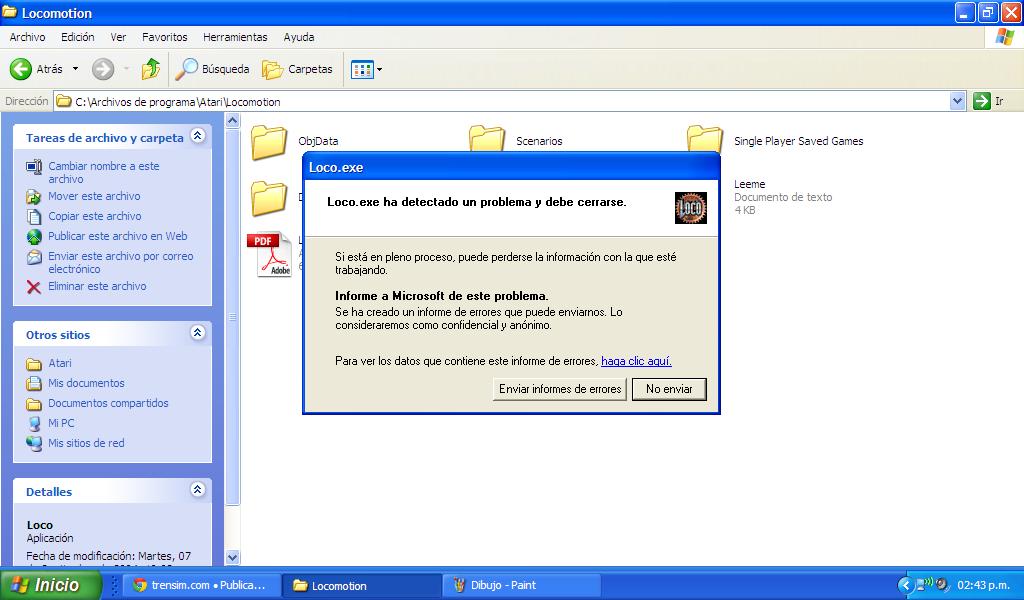Toggle the Carpetas folder pane

[297, 69]
